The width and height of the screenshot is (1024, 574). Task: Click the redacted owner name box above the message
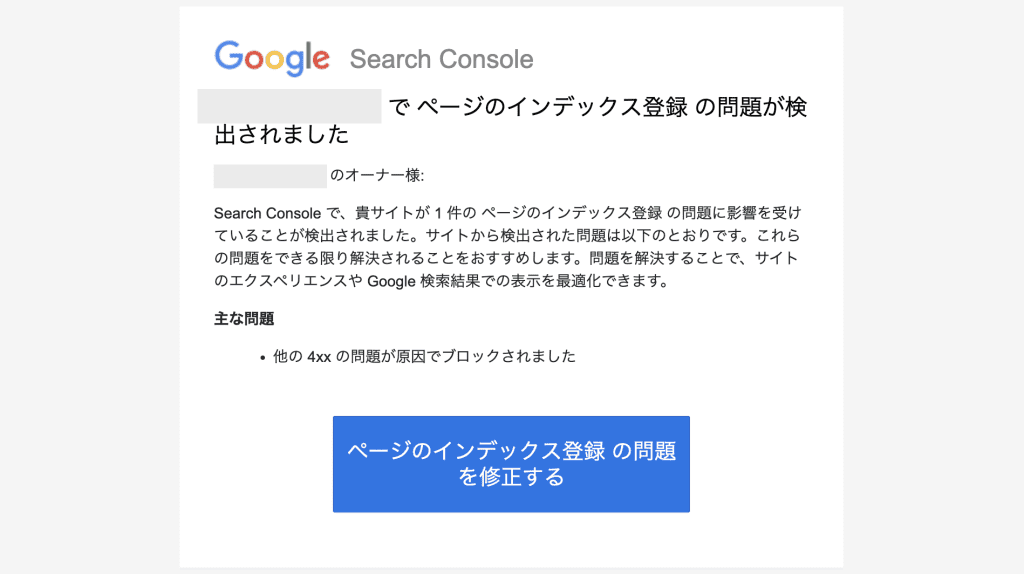click(x=270, y=176)
